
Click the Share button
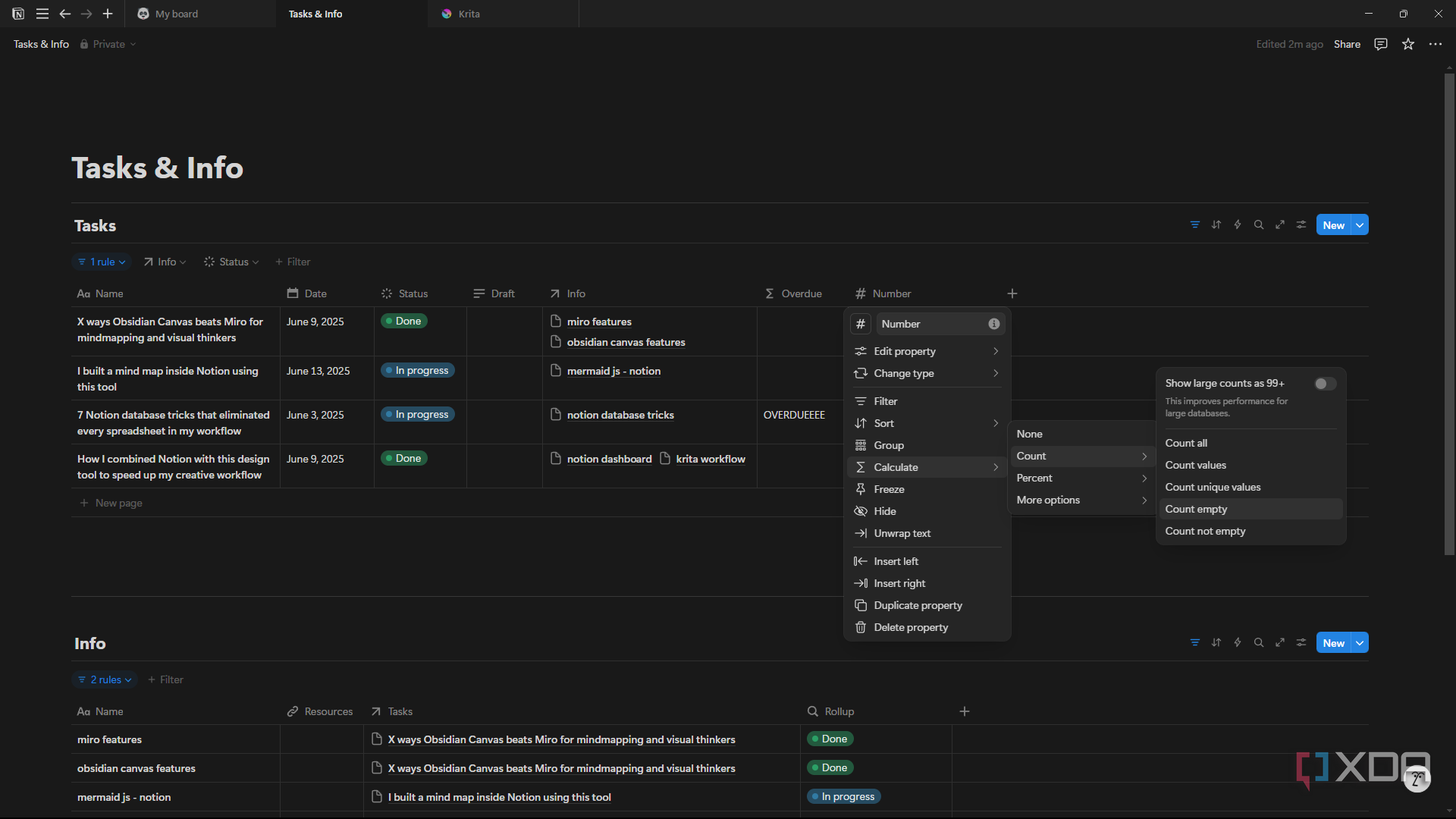click(x=1347, y=44)
